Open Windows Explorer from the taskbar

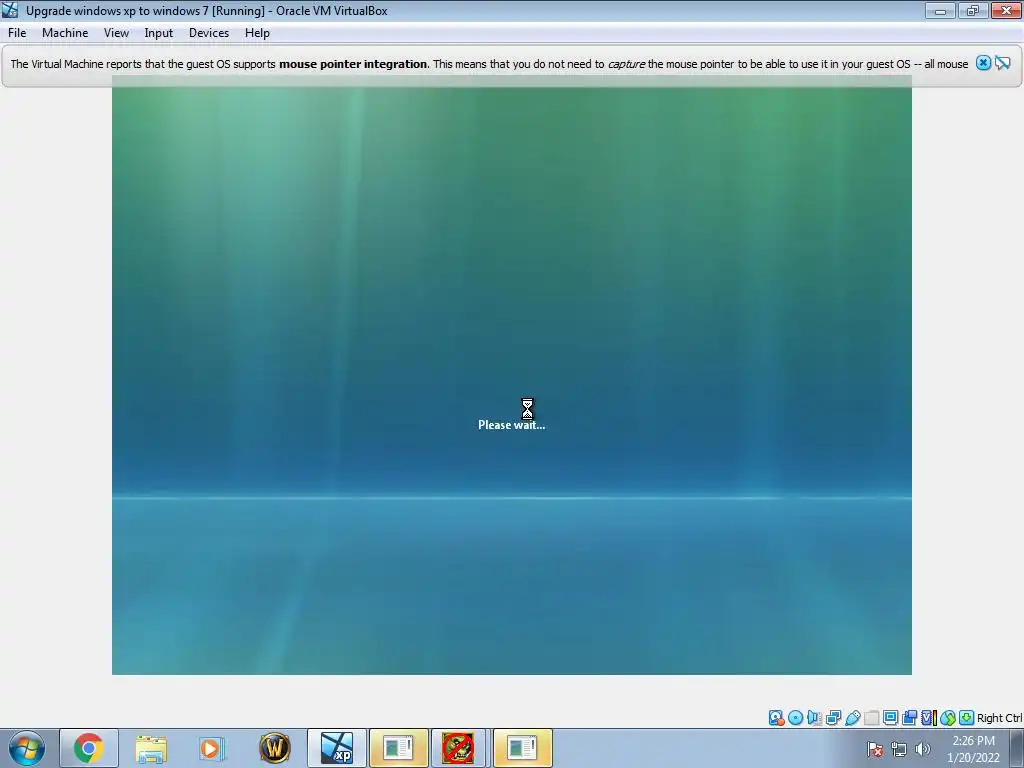pos(151,748)
